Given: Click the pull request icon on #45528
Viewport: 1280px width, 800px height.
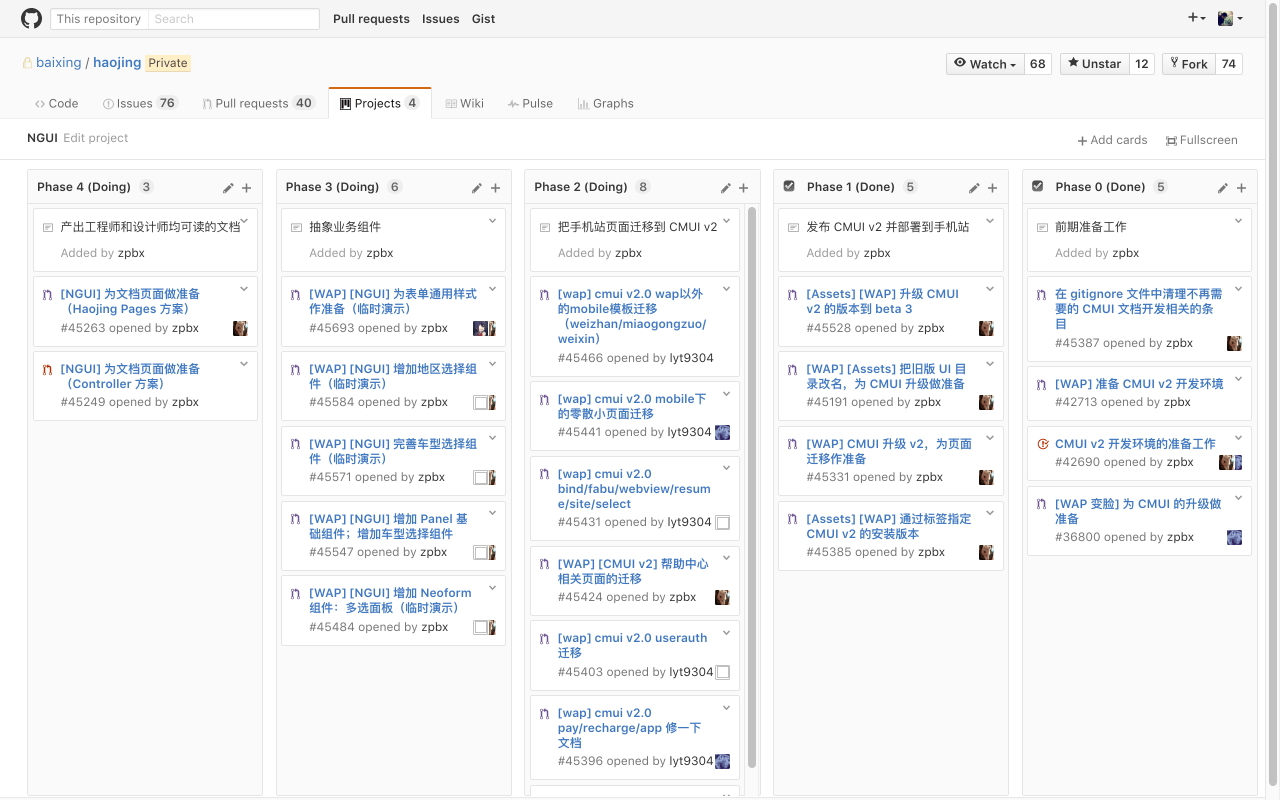Looking at the screenshot, I should point(792,295).
